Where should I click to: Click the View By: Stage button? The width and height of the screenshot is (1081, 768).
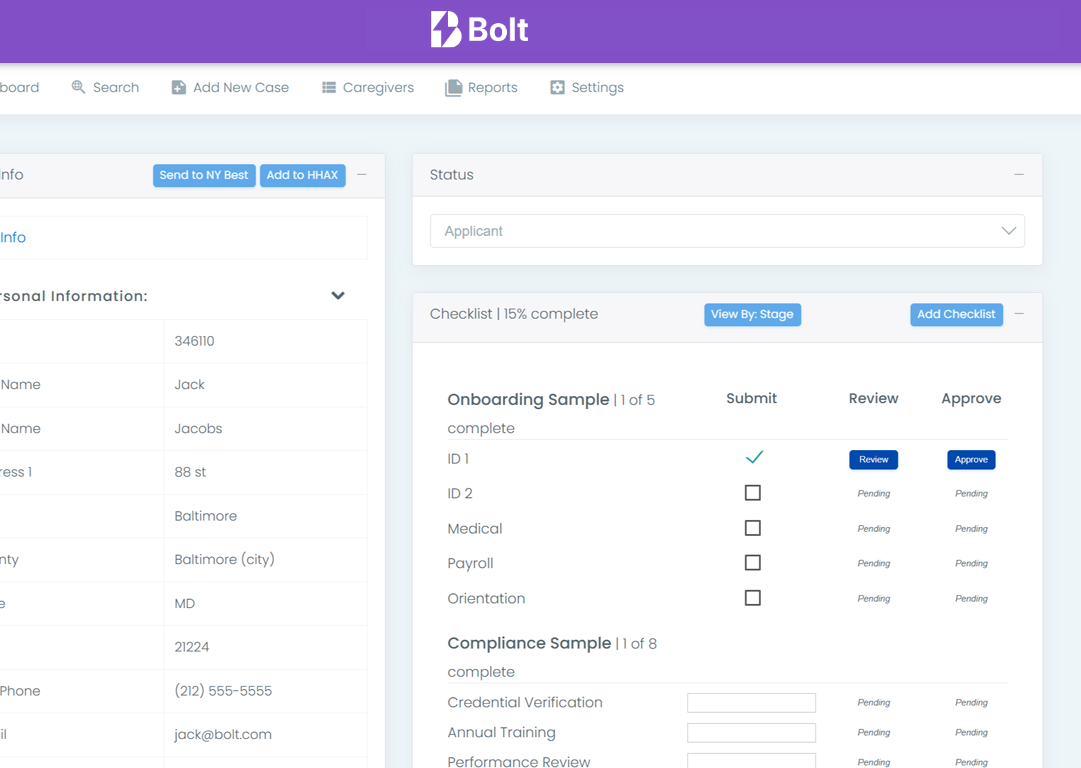(x=752, y=314)
